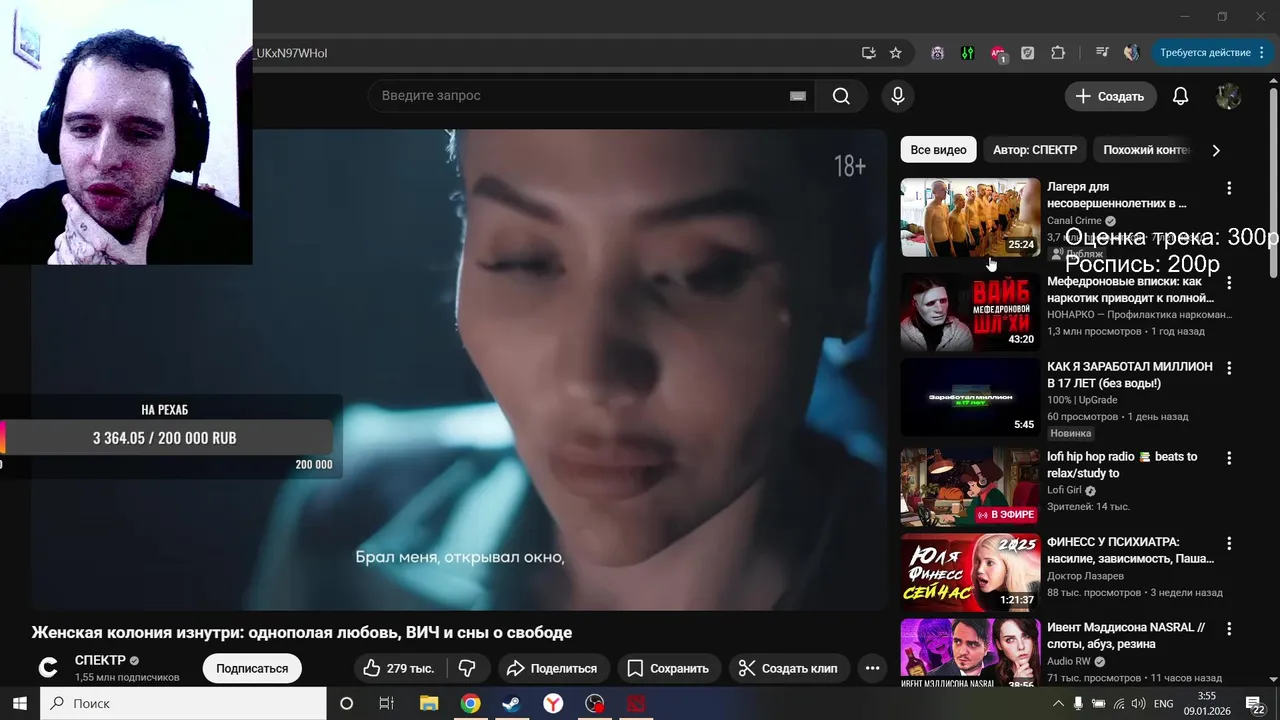Like the video with 279 тыс. thumbs up
The height and width of the screenshot is (720, 1280).
click(x=398, y=668)
